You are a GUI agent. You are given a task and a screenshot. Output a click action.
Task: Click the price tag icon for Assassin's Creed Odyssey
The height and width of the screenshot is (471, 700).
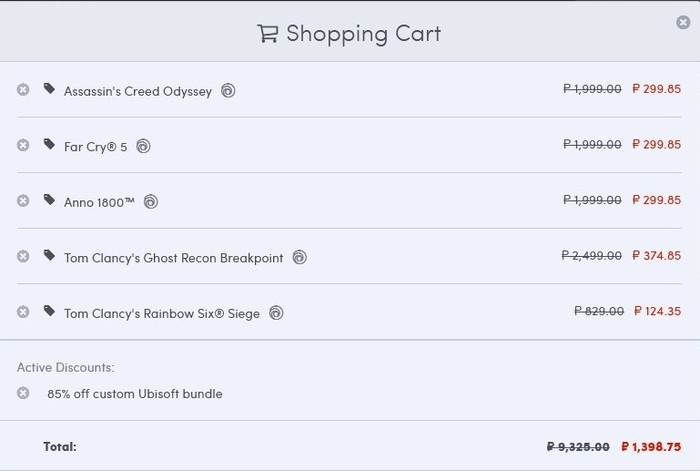[49, 89]
